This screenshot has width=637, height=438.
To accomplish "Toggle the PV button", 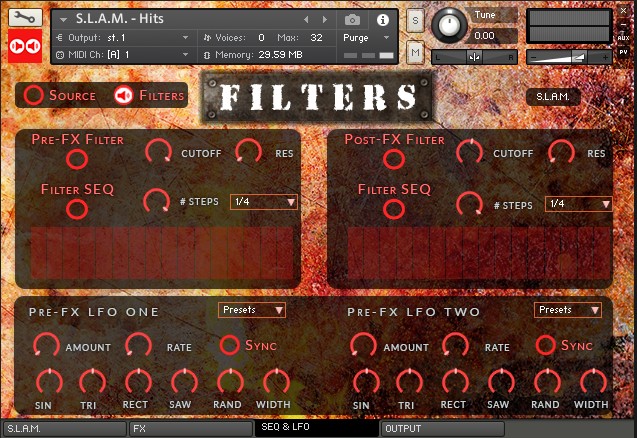I will [623, 52].
